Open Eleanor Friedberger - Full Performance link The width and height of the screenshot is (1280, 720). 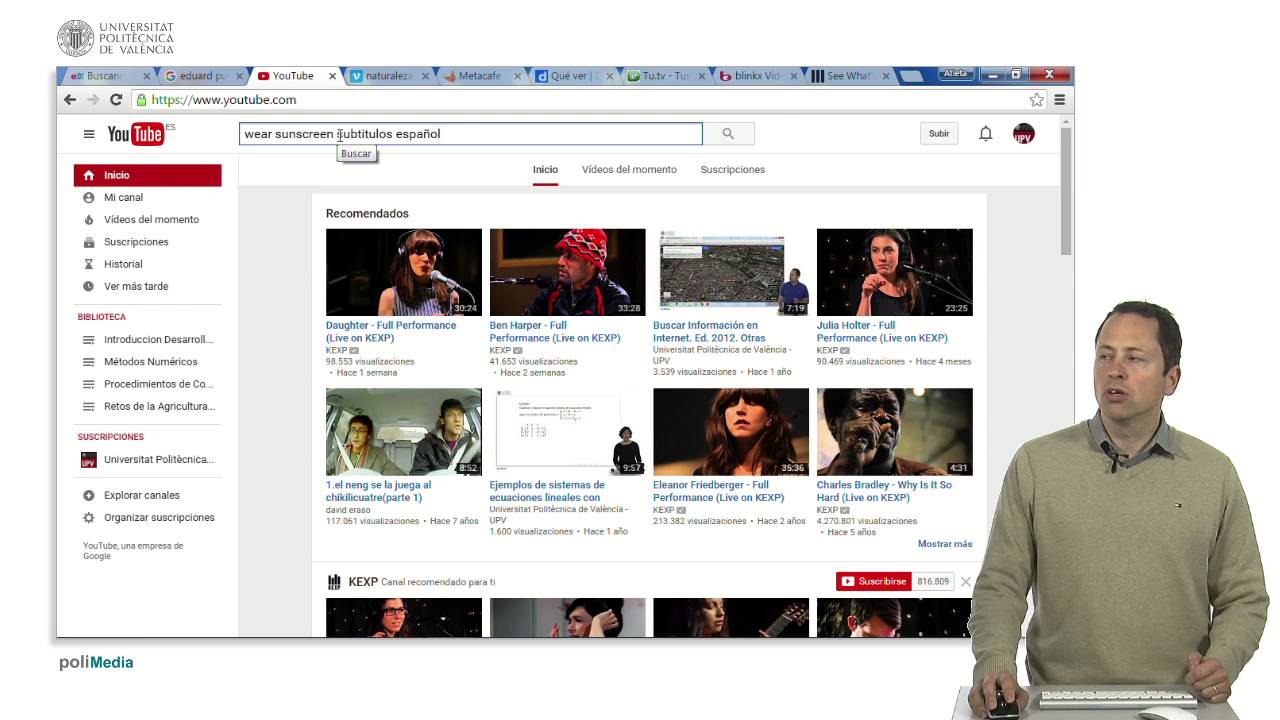[x=718, y=491]
